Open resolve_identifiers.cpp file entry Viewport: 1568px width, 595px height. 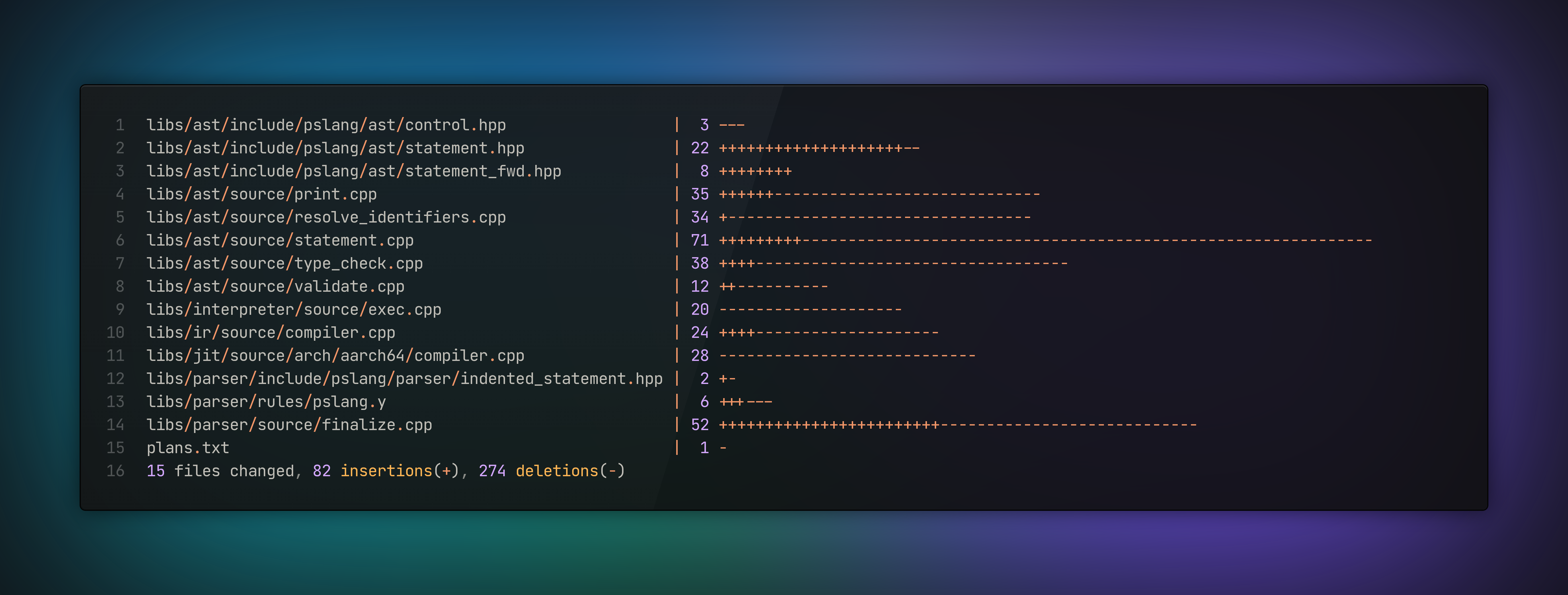[326, 217]
